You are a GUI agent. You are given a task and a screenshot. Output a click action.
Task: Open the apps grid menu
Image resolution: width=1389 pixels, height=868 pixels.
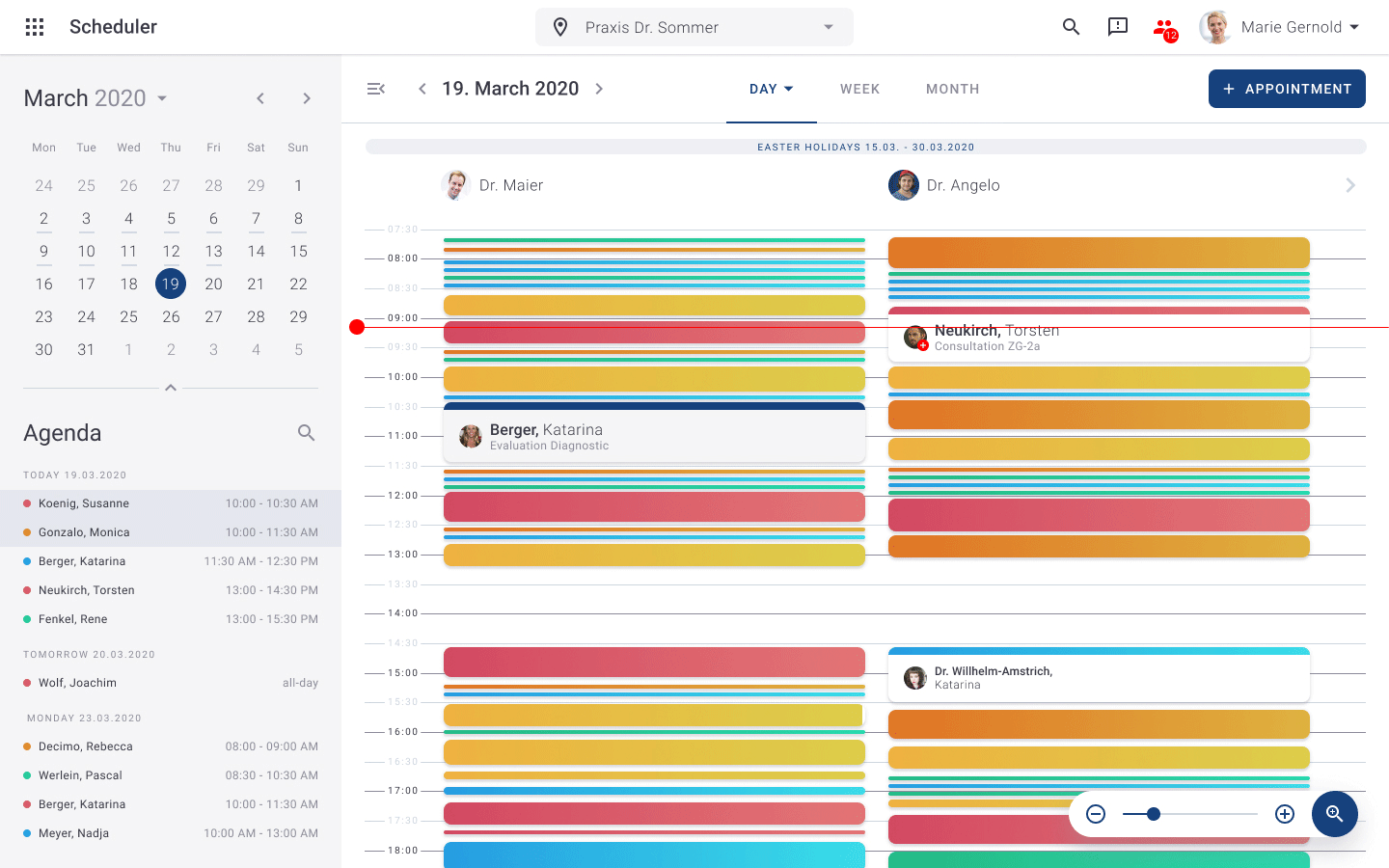35,27
